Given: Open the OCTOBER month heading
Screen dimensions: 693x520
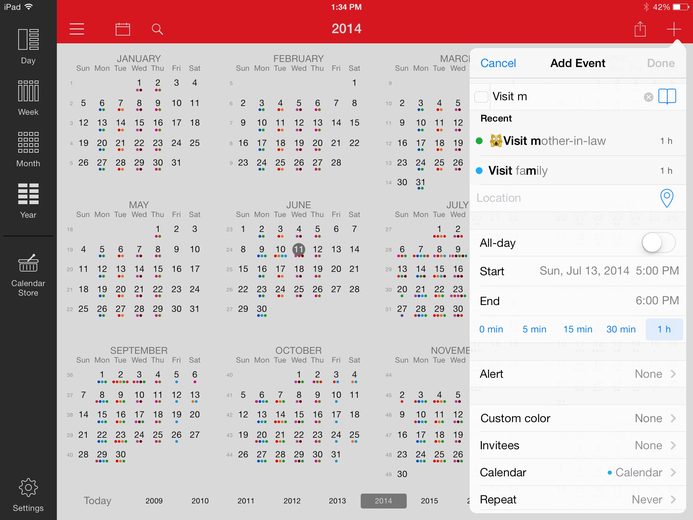Looking at the screenshot, I should [x=298, y=350].
